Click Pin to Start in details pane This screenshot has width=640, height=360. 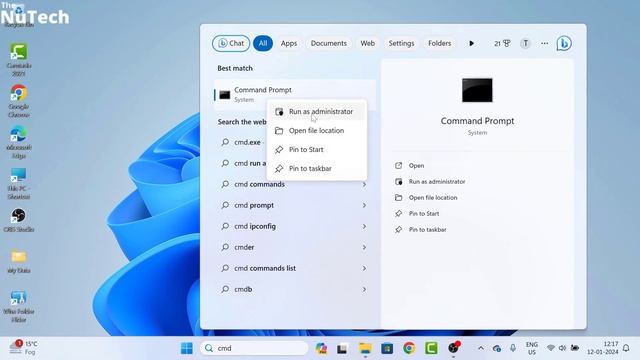(417, 213)
